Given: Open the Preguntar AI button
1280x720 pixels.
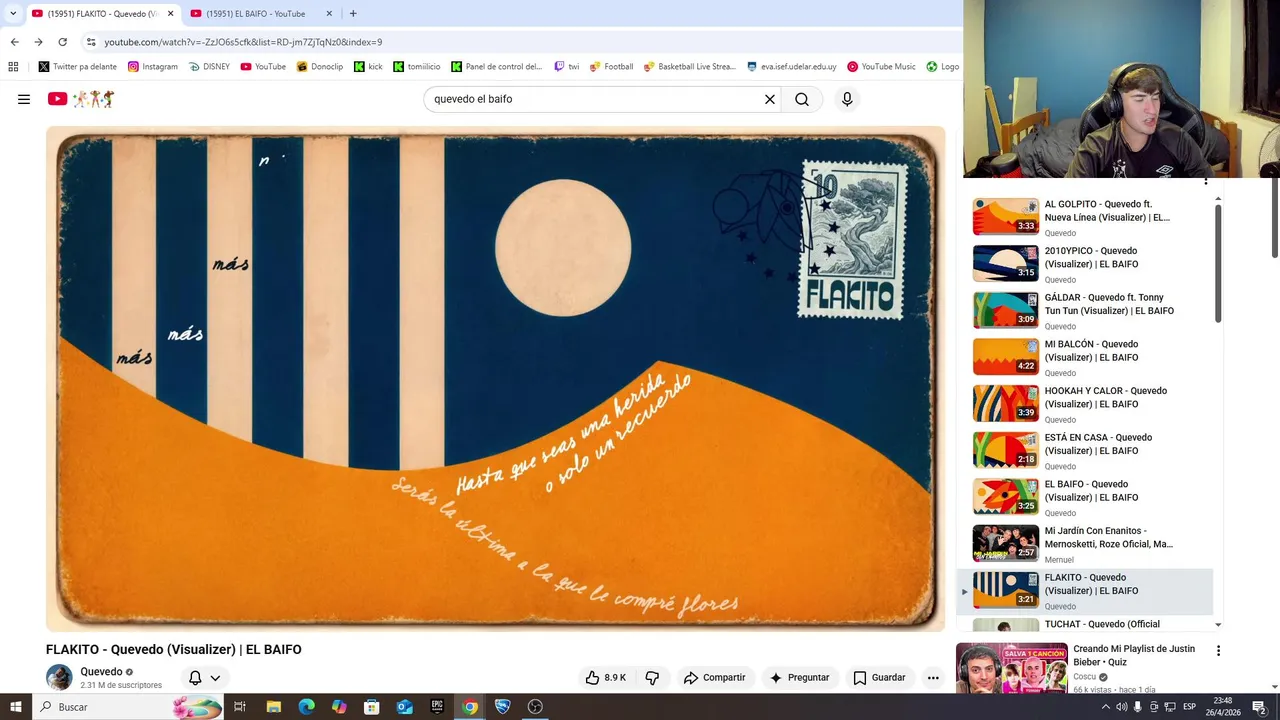Looking at the screenshot, I should tap(799, 677).
